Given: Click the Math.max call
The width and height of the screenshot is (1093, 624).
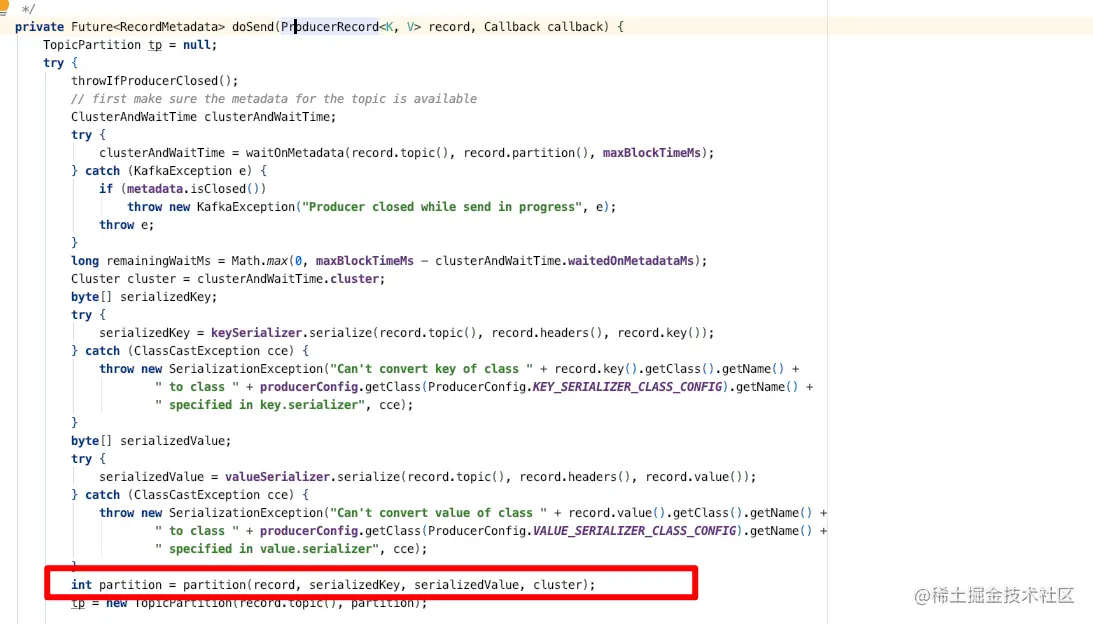Looking at the screenshot, I should tap(259, 261).
